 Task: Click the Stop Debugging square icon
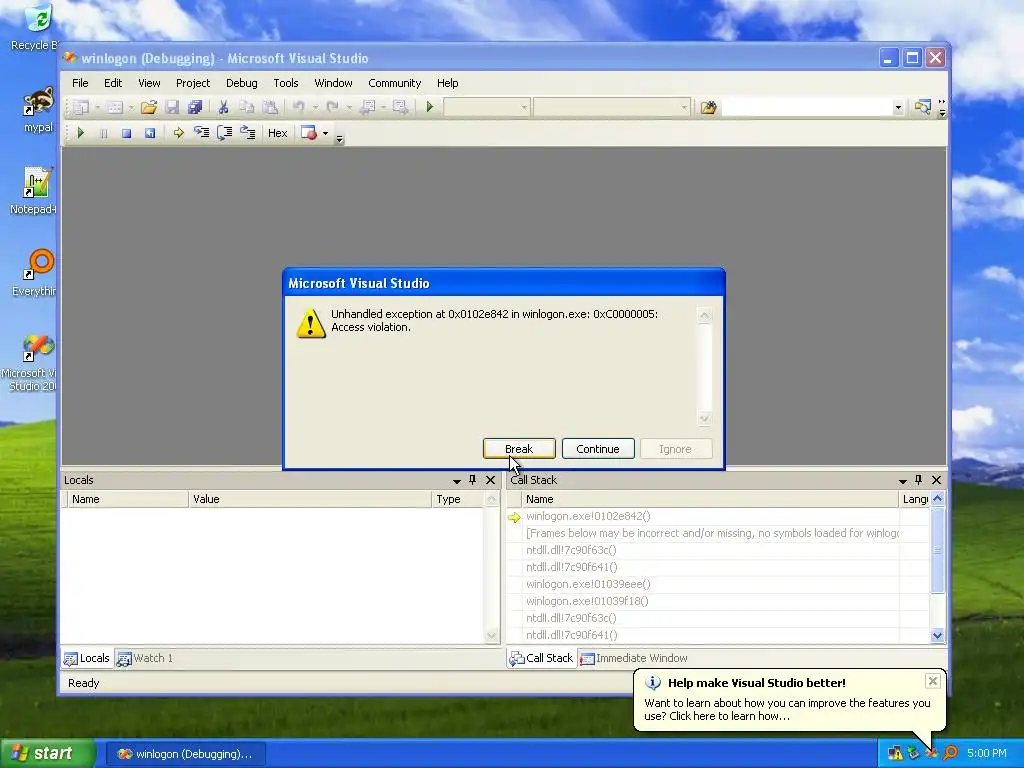(x=126, y=133)
